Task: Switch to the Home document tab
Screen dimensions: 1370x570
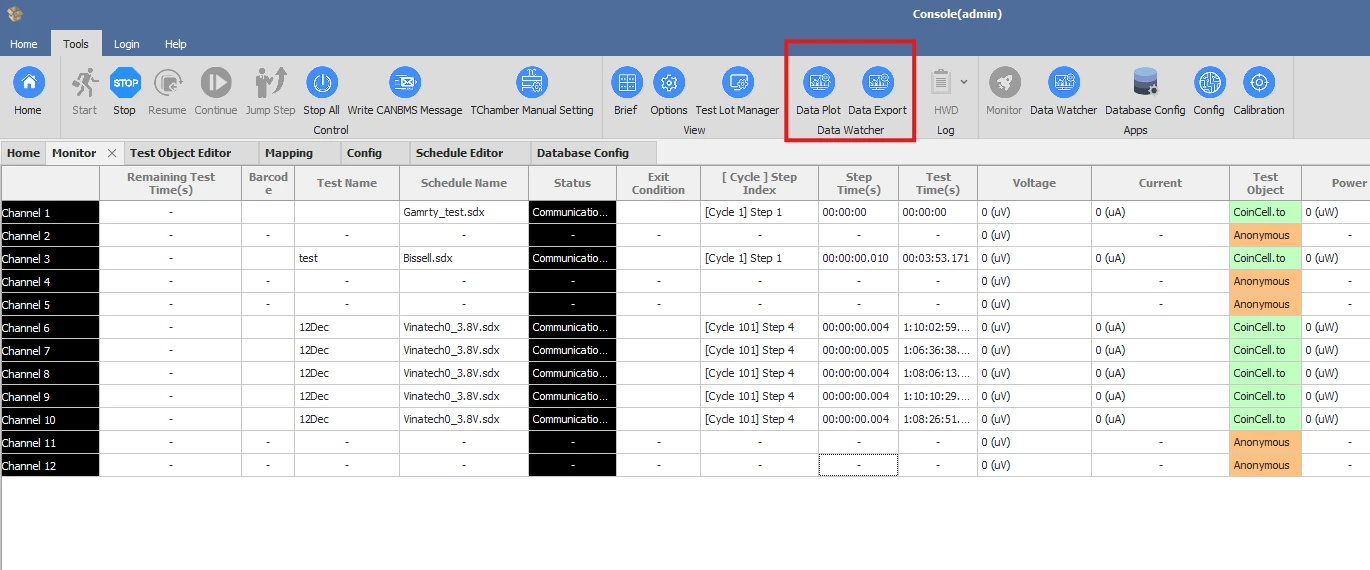Action: tap(24, 153)
